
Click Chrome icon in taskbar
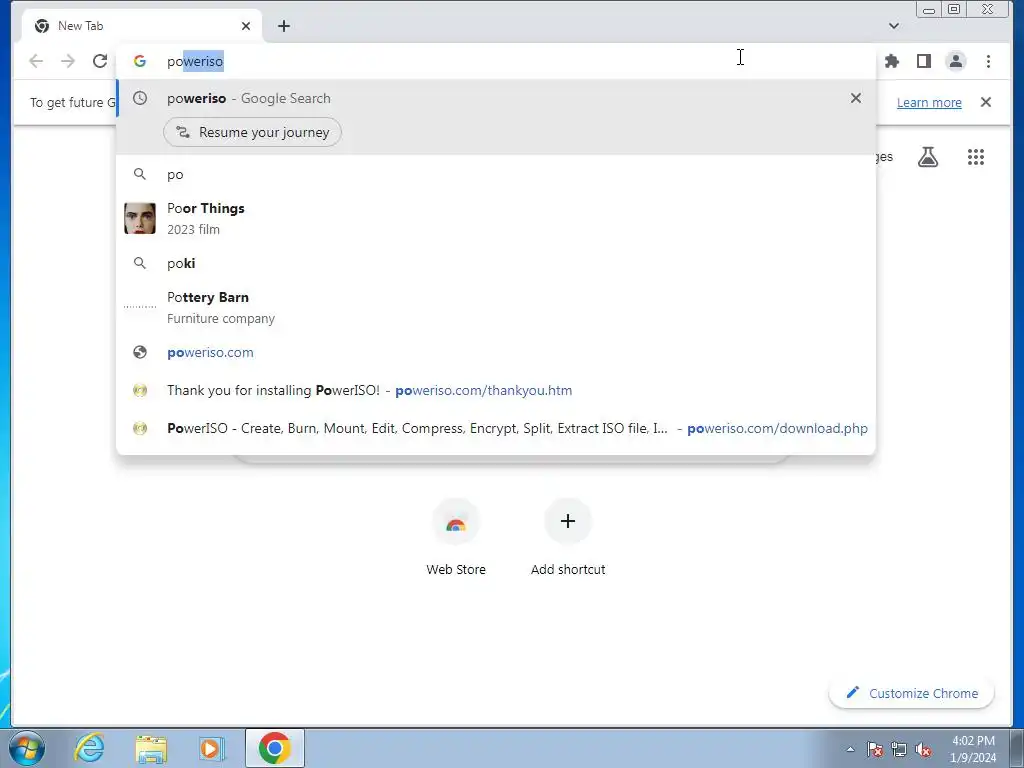(x=274, y=748)
